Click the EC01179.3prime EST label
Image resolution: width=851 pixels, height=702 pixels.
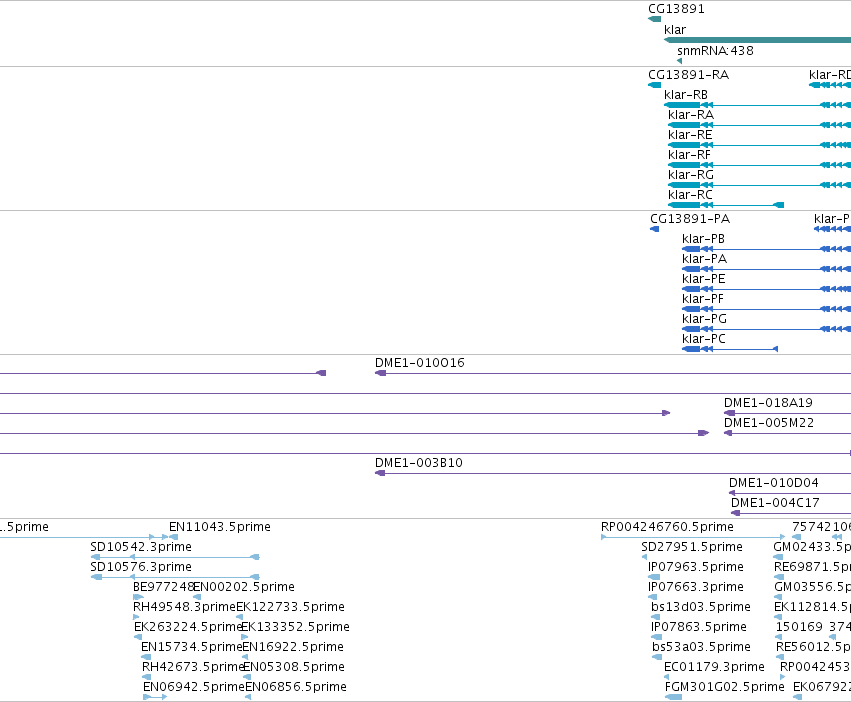(x=715, y=667)
